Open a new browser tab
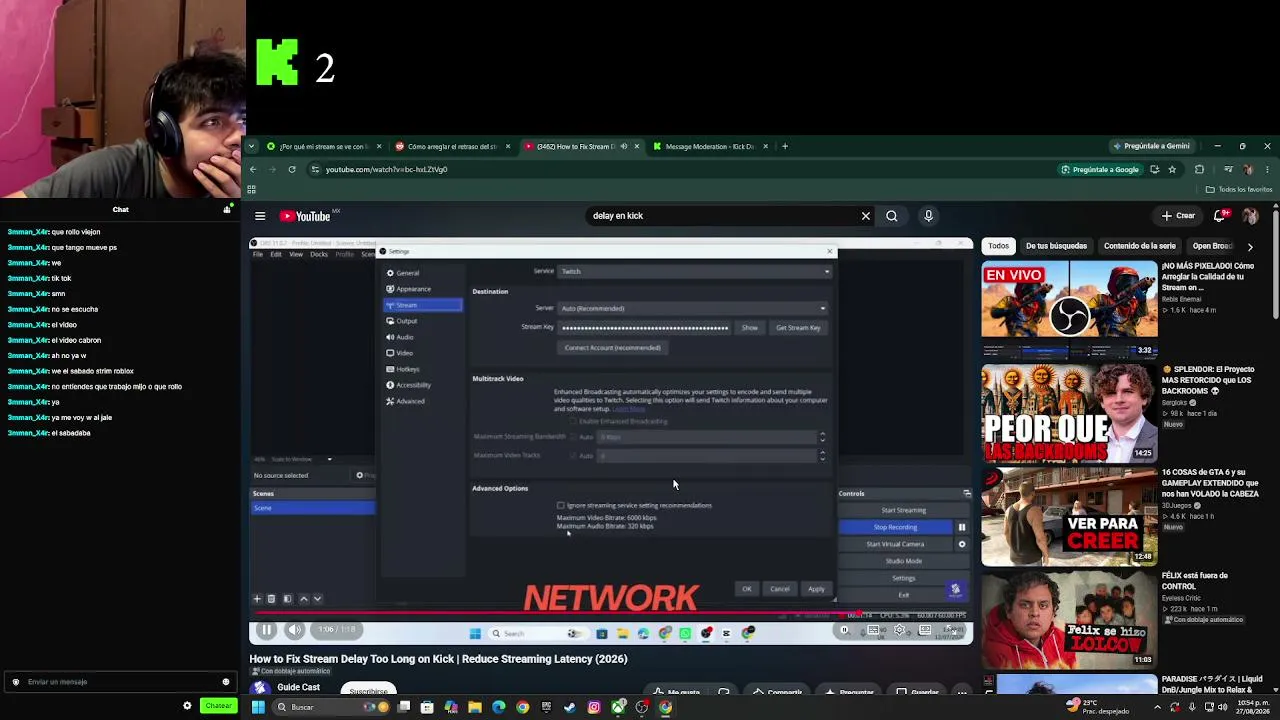1280x720 pixels. (785, 147)
